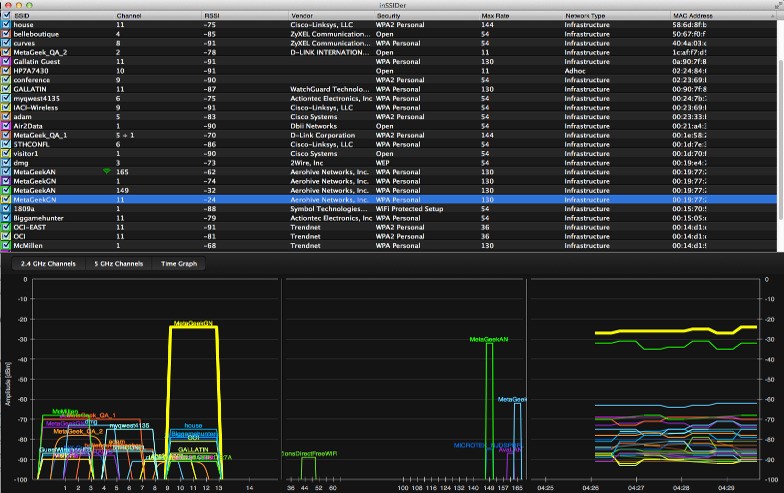Viewport: 784px width, 493px height.
Task: Sort the table by SSID column header
Action: (x=23, y=17)
